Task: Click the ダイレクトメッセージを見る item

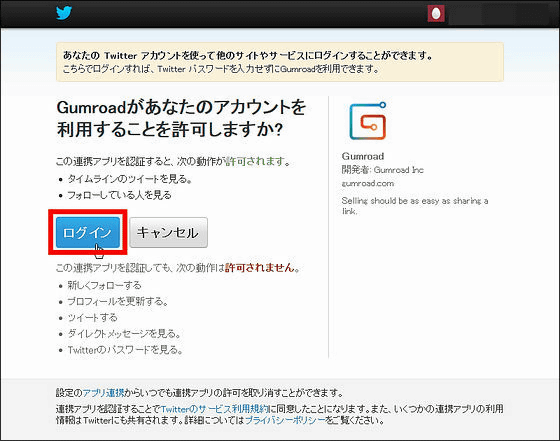Action: [124, 334]
